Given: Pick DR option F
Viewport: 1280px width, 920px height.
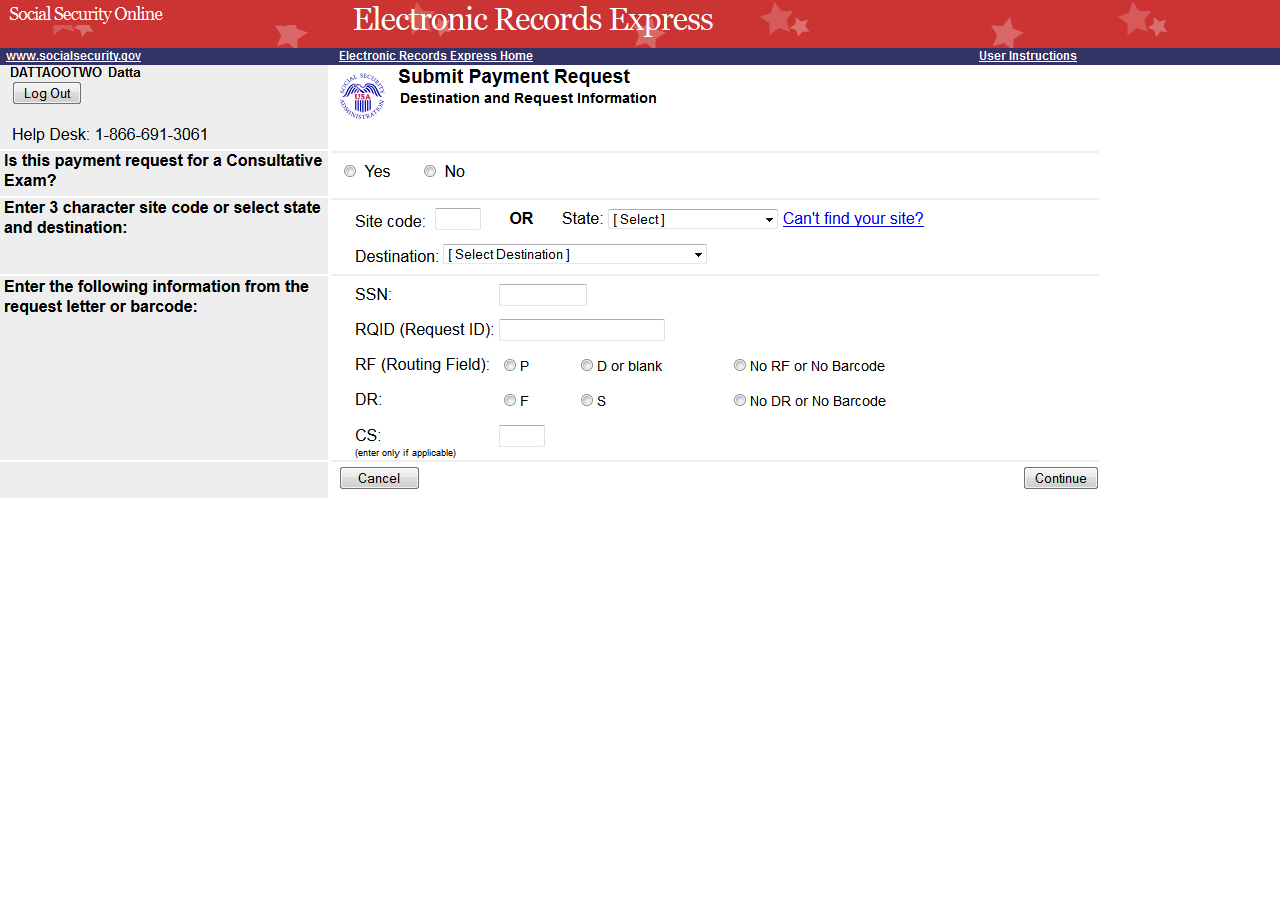Looking at the screenshot, I should (510, 400).
